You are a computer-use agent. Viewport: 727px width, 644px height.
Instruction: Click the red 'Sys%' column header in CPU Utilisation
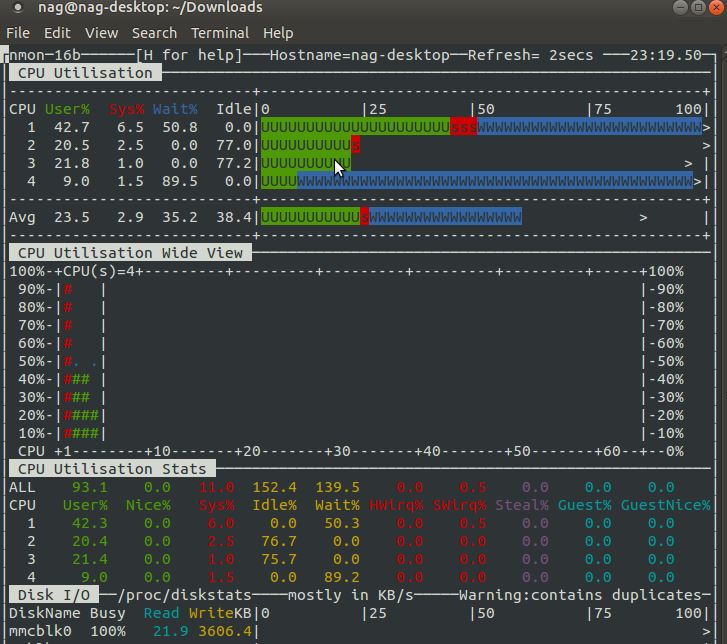pos(126,109)
